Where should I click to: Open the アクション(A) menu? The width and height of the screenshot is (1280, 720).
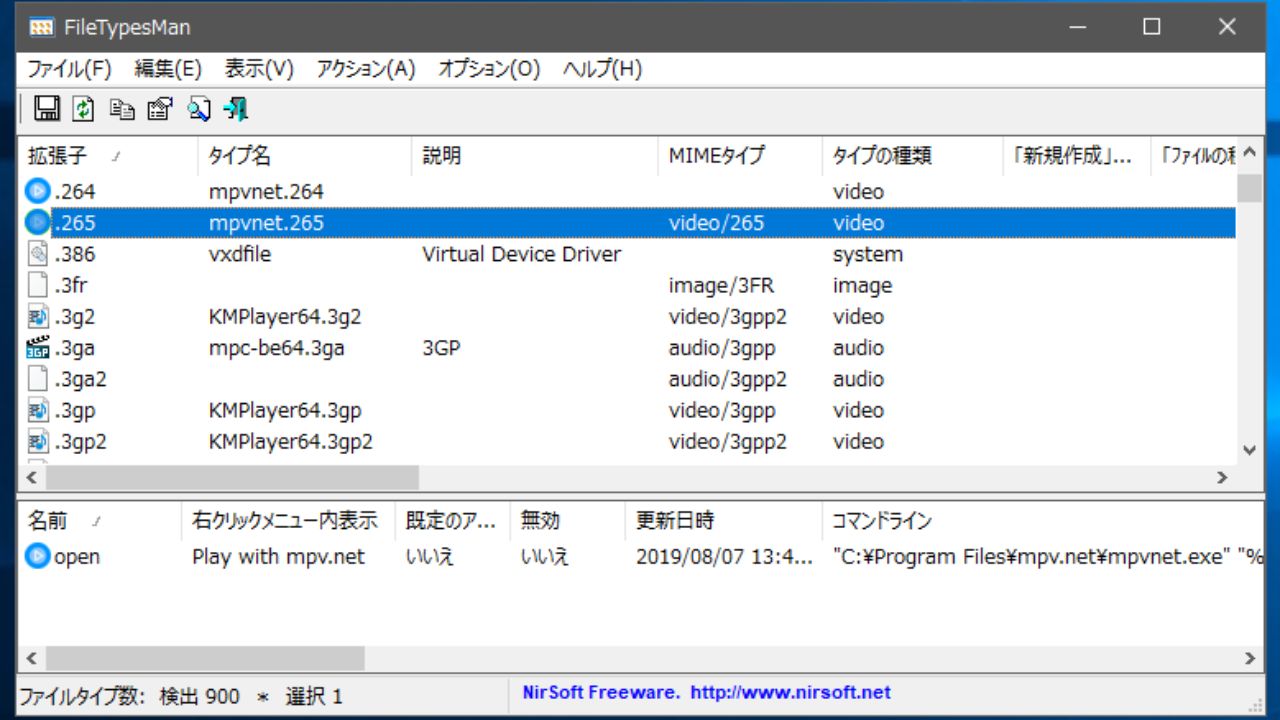[x=366, y=69]
